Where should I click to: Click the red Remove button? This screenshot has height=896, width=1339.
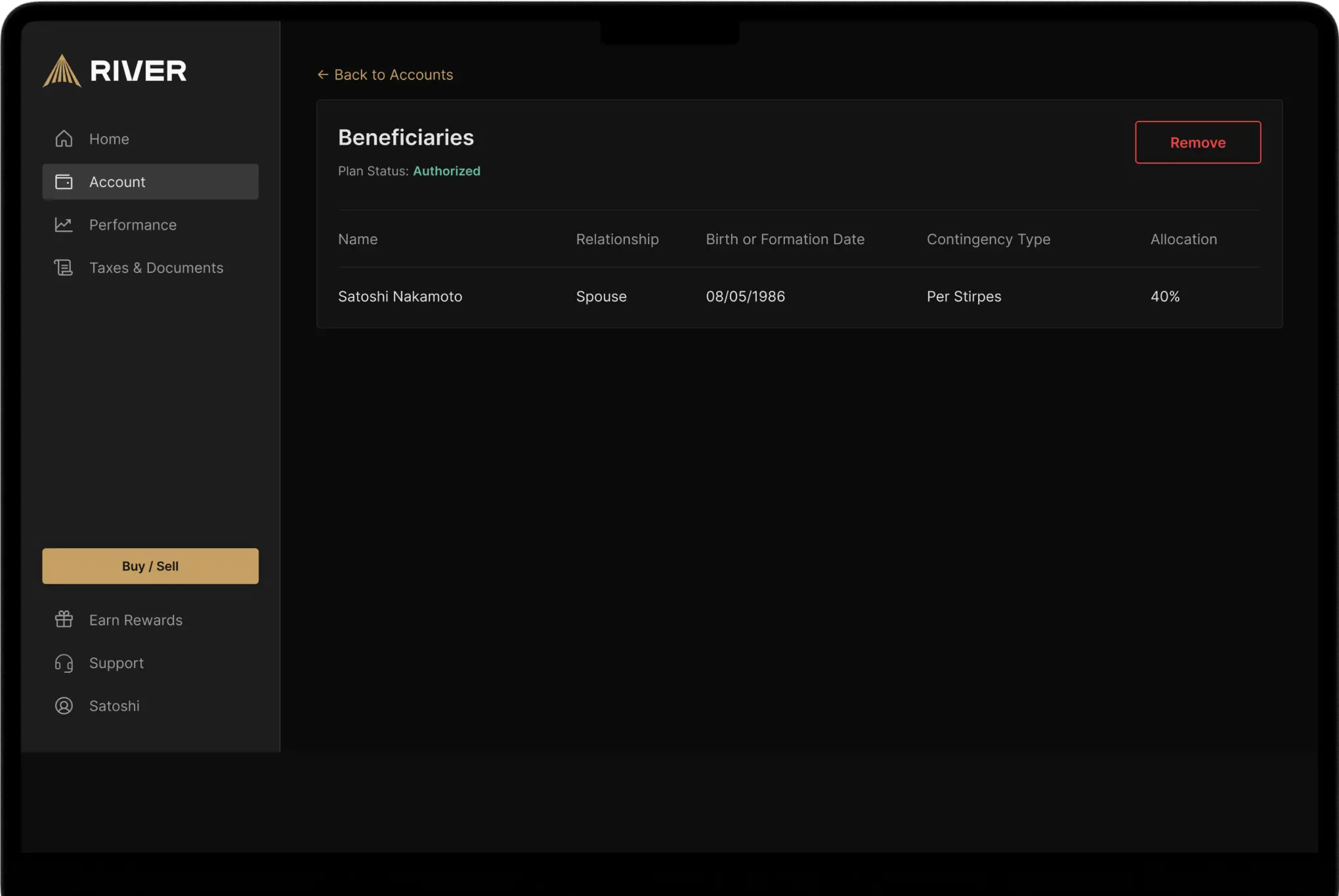1197,142
